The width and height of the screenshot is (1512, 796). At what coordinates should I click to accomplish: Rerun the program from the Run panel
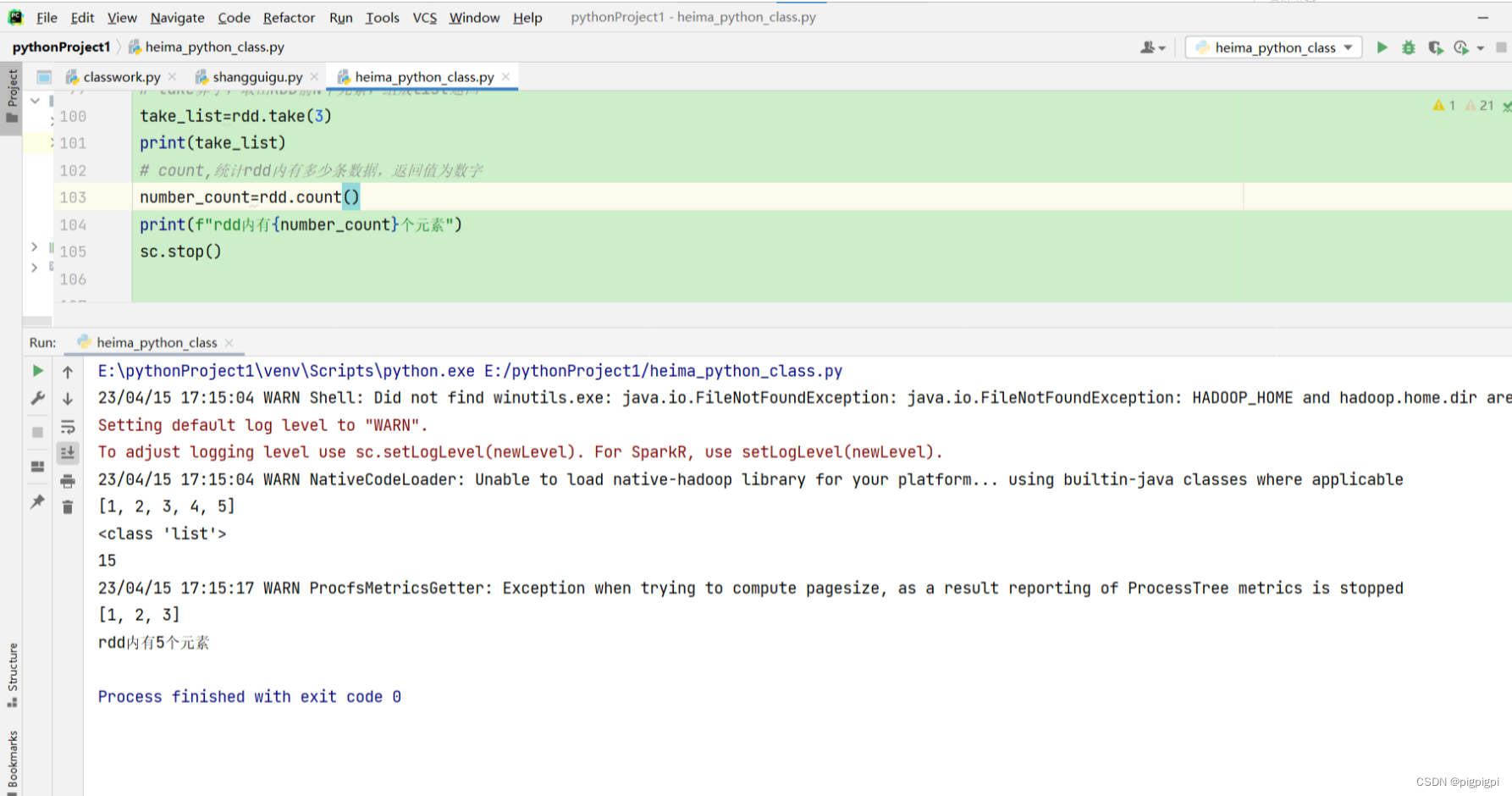tap(38, 371)
